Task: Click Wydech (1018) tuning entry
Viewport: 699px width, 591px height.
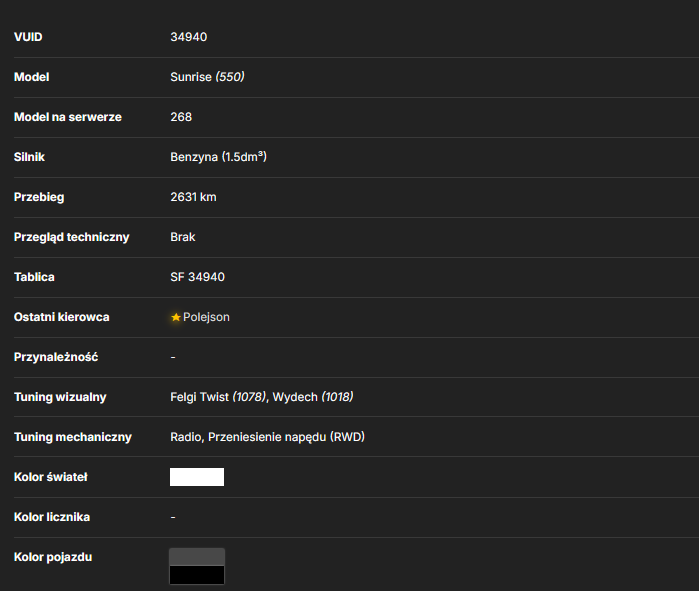Action: (313, 397)
